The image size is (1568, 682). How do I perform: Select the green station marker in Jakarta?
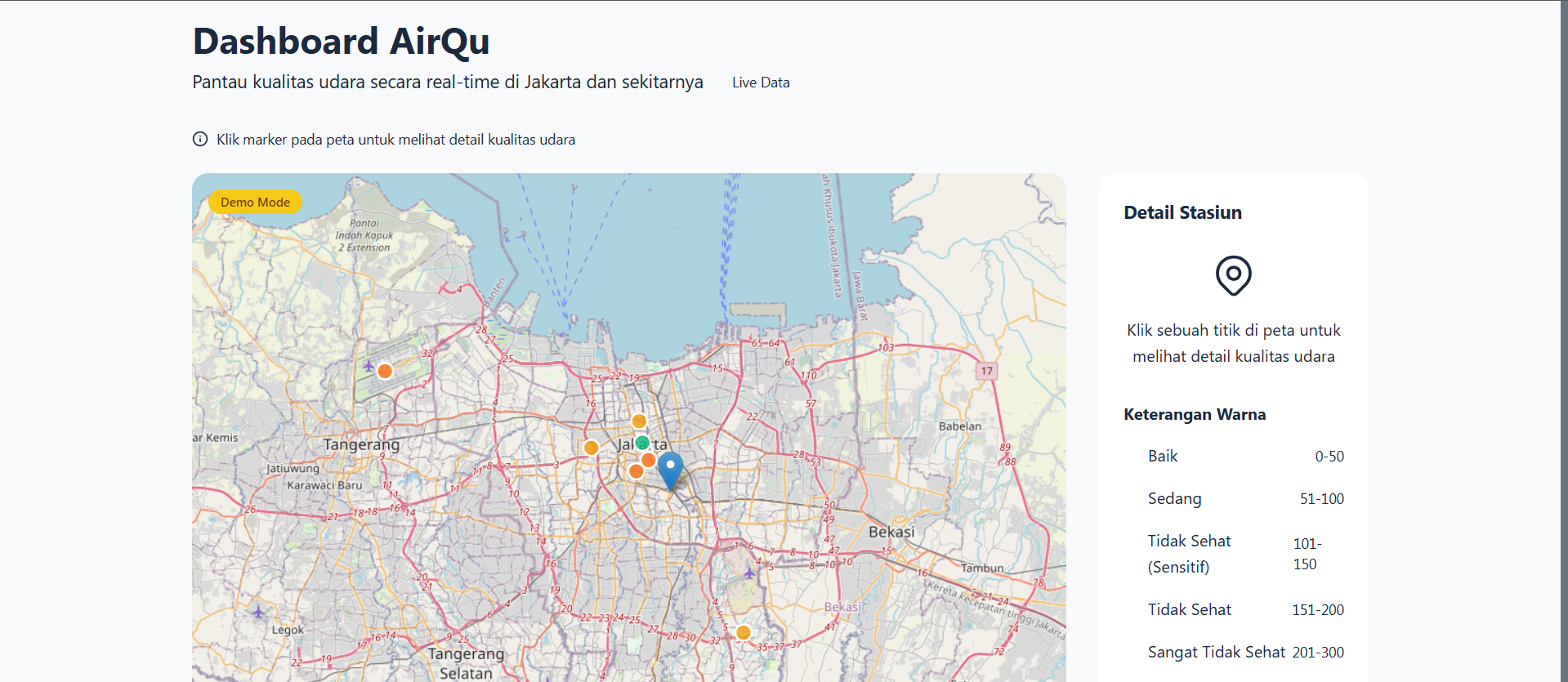click(642, 443)
